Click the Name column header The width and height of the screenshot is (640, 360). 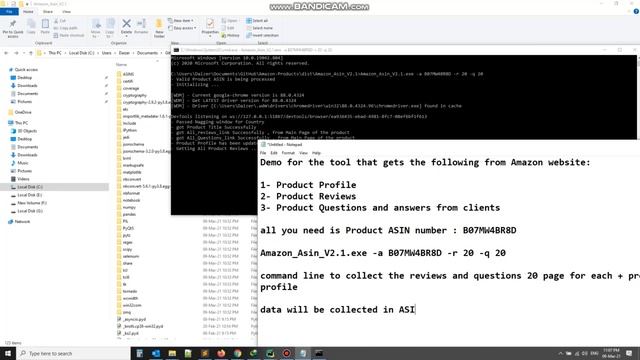121,64
